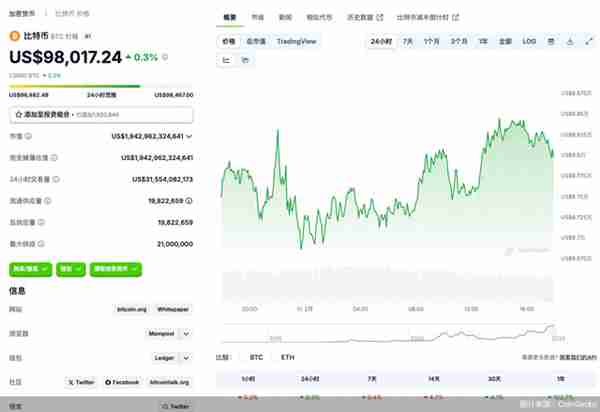The image size is (600, 412).
Task: Toggle BTC comparison on the chart
Action: coord(256,357)
